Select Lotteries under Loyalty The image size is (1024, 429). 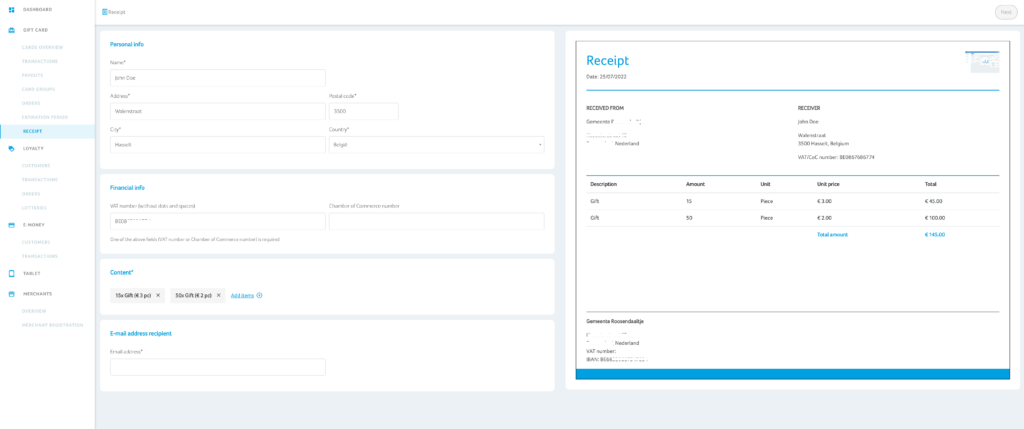coord(35,207)
